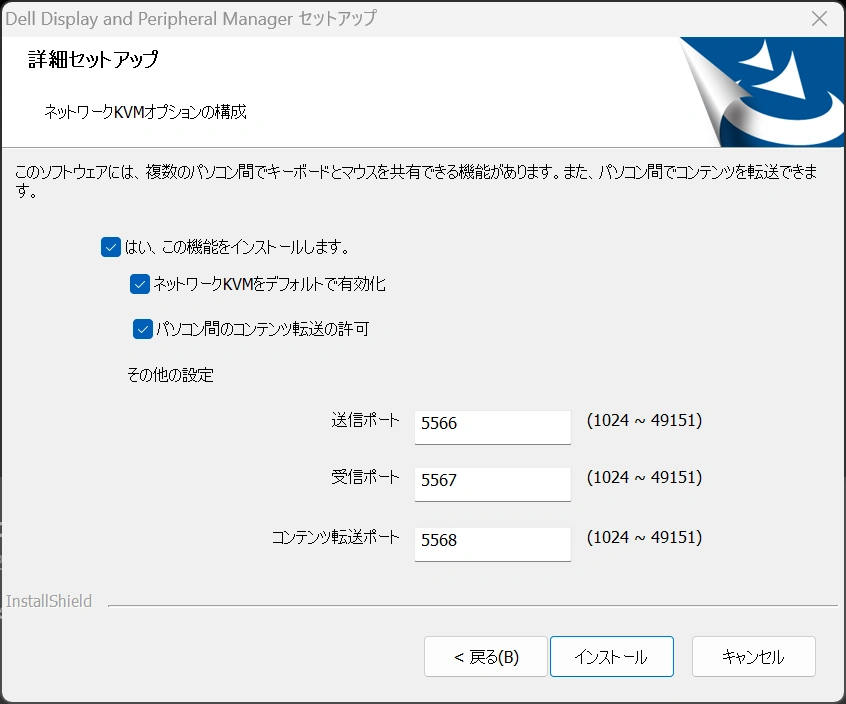Uncheck ネットワークKVMをデフォルトで有効化 checkbox
Viewport: 846px width, 704px height.
(x=140, y=285)
